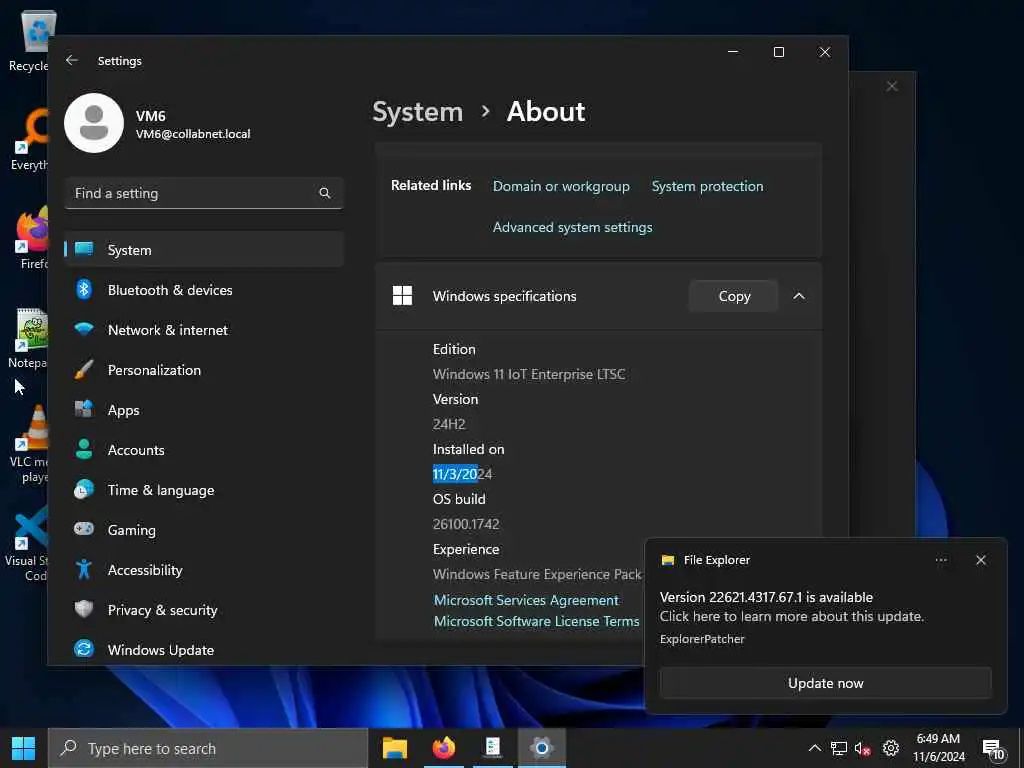The width and height of the screenshot is (1024, 768).
Task: Click the Privacy & security shield icon
Action: (x=84, y=609)
